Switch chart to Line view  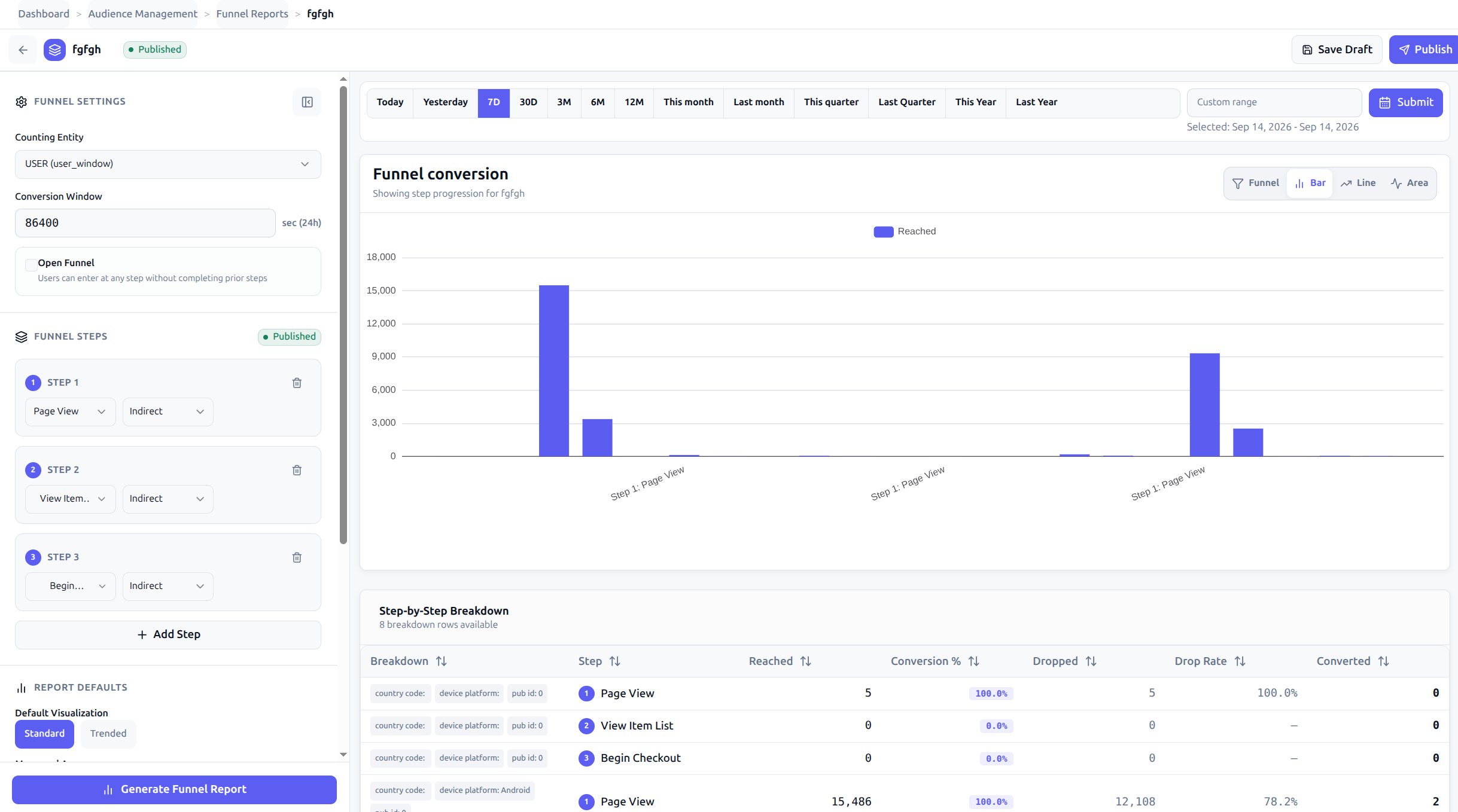tap(1358, 183)
